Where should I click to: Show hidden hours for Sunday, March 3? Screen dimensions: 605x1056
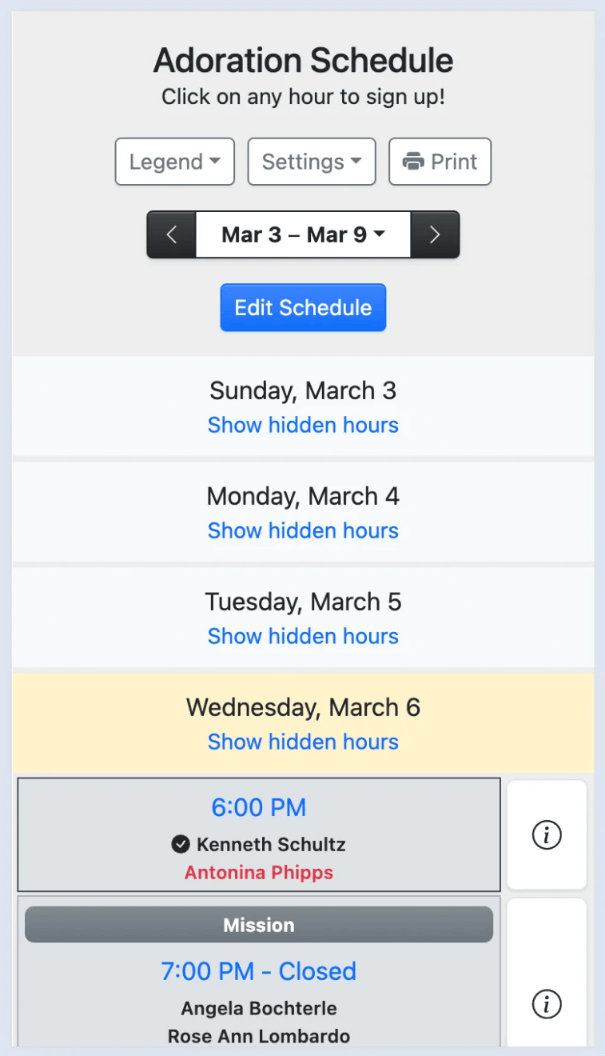[303, 425]
